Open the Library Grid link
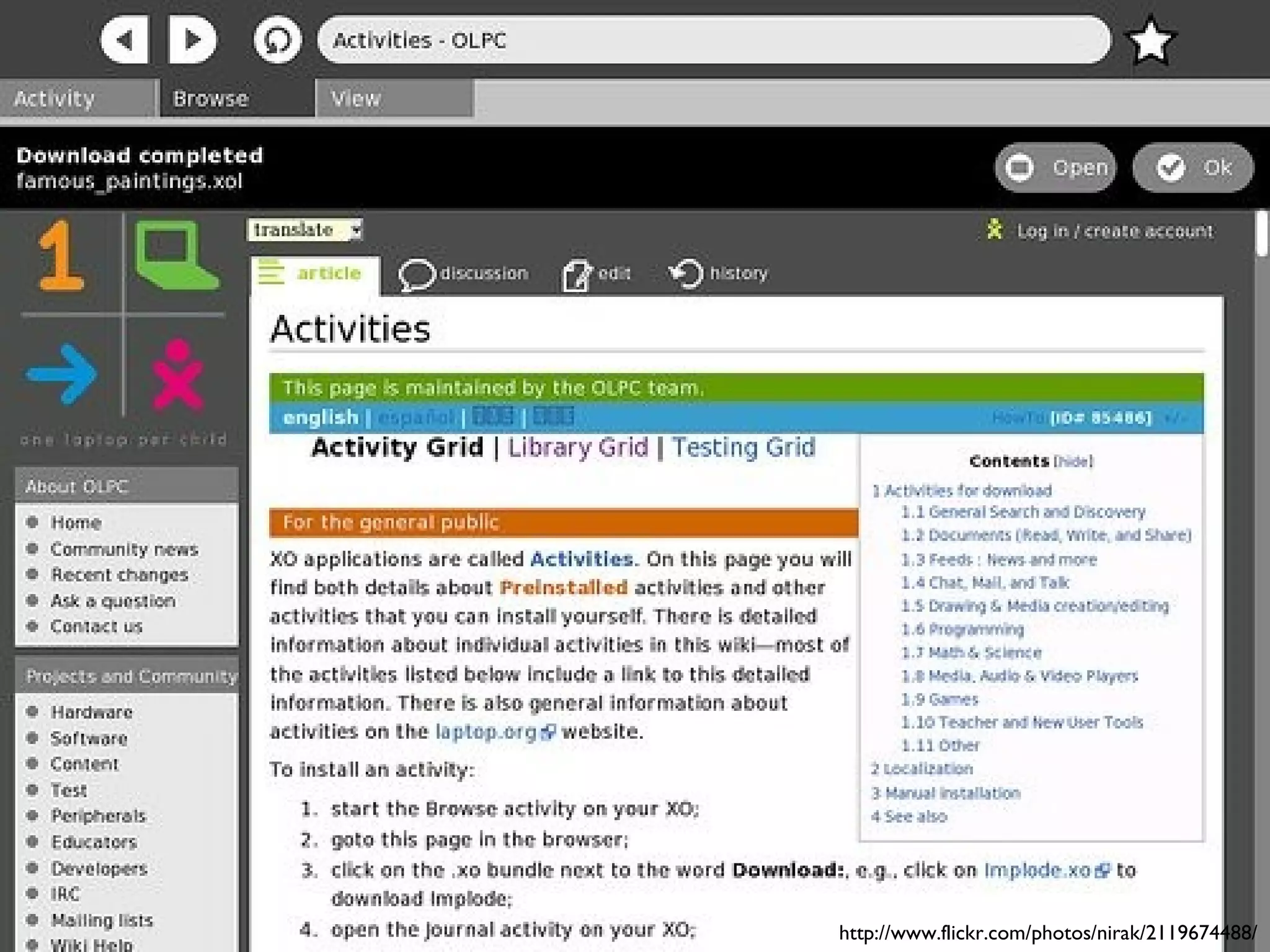 pos(578,447)
